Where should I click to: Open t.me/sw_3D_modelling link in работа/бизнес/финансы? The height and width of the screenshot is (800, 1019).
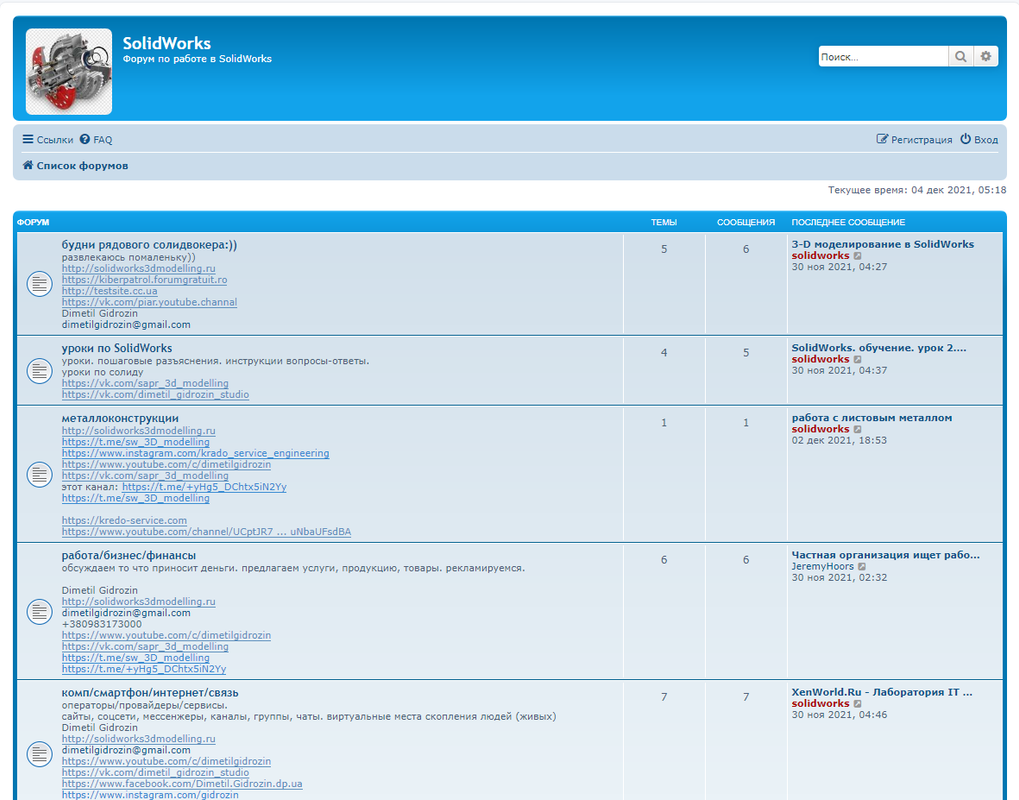tap(135, 658)
